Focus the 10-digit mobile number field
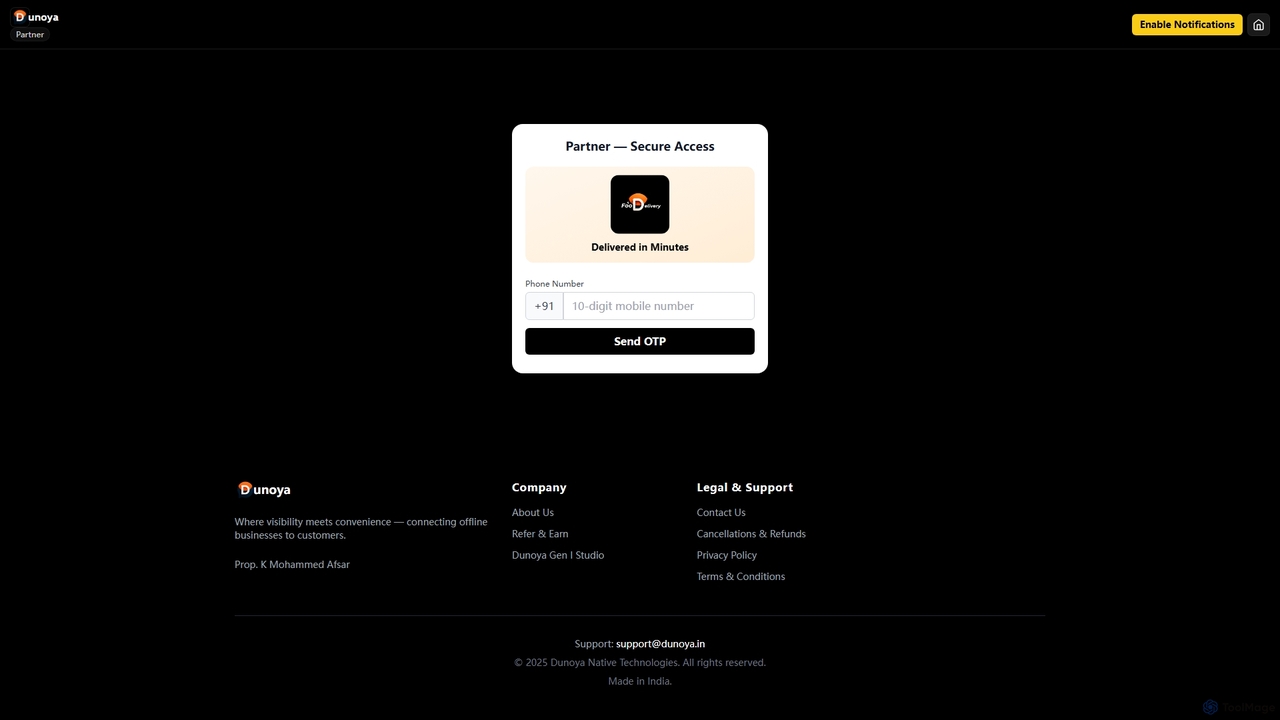The height and width of the screenshot is (720, 1280). [x=659, y=306]
